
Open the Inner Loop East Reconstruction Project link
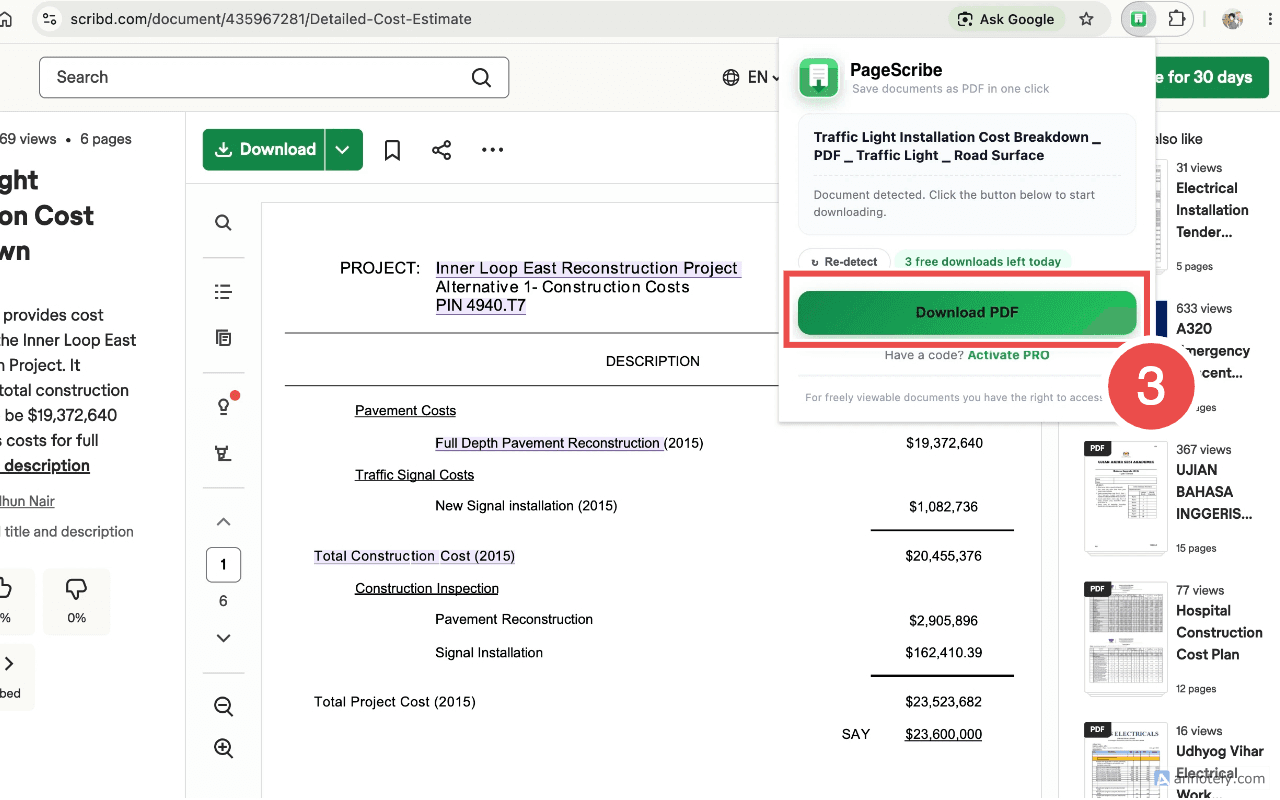point(587,268)
